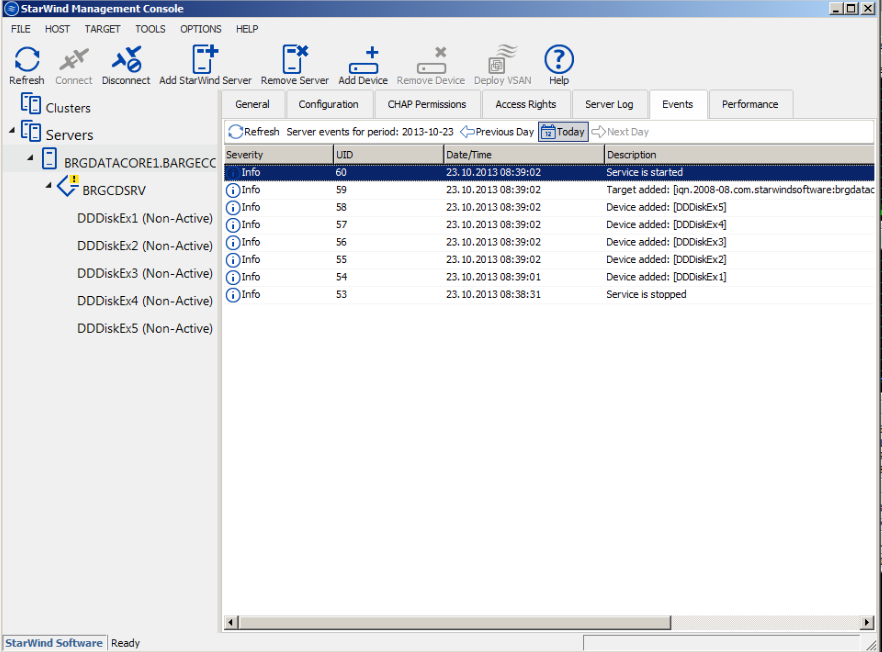Click the Remove Device icon
Image resolution: width=882 pixels, height=652 pixels.
click(x=431, y=60)
